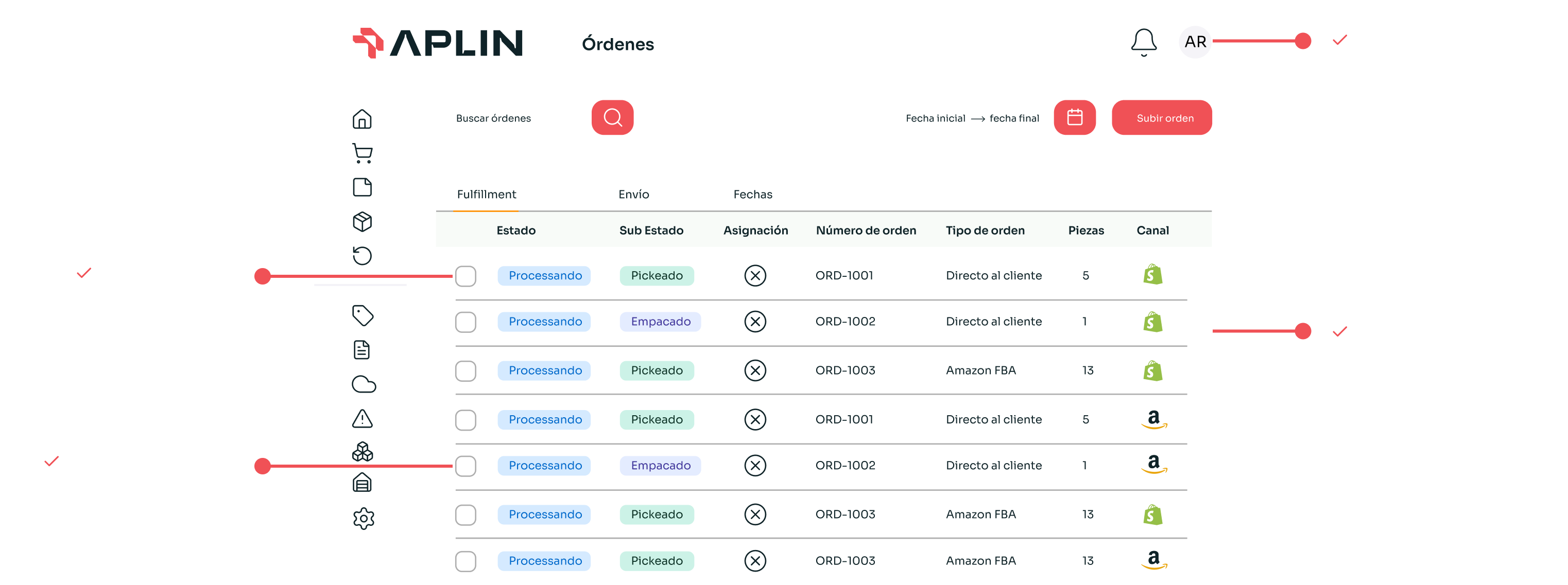
Task: Click Amazon FBA on the Amazon-channel ORD-1003 row
Action: tap(980, 561)
